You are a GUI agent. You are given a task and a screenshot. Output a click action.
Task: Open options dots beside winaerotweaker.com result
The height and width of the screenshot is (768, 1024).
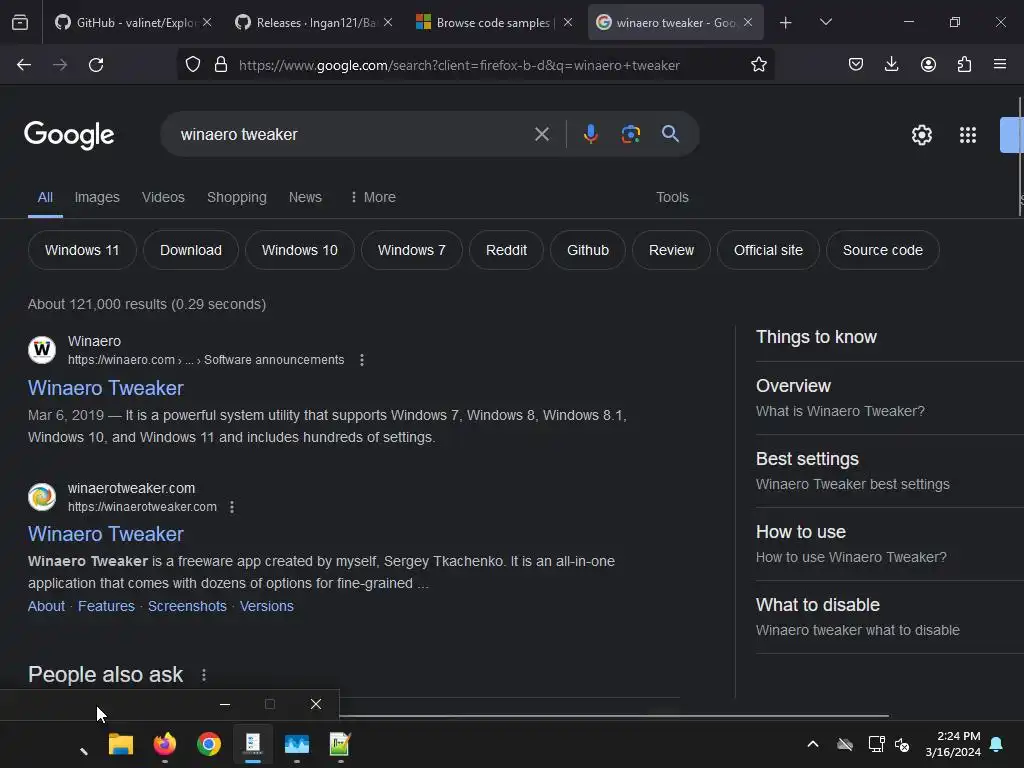[x=232, y=507]
